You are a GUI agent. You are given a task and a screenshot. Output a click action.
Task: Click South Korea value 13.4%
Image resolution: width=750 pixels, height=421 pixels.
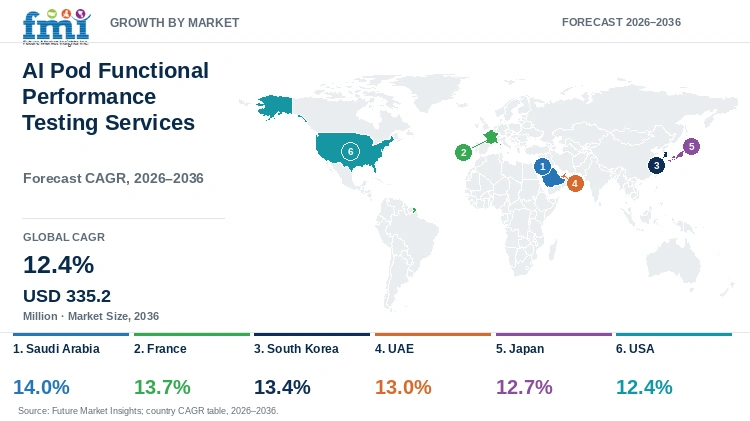(282, 387)
